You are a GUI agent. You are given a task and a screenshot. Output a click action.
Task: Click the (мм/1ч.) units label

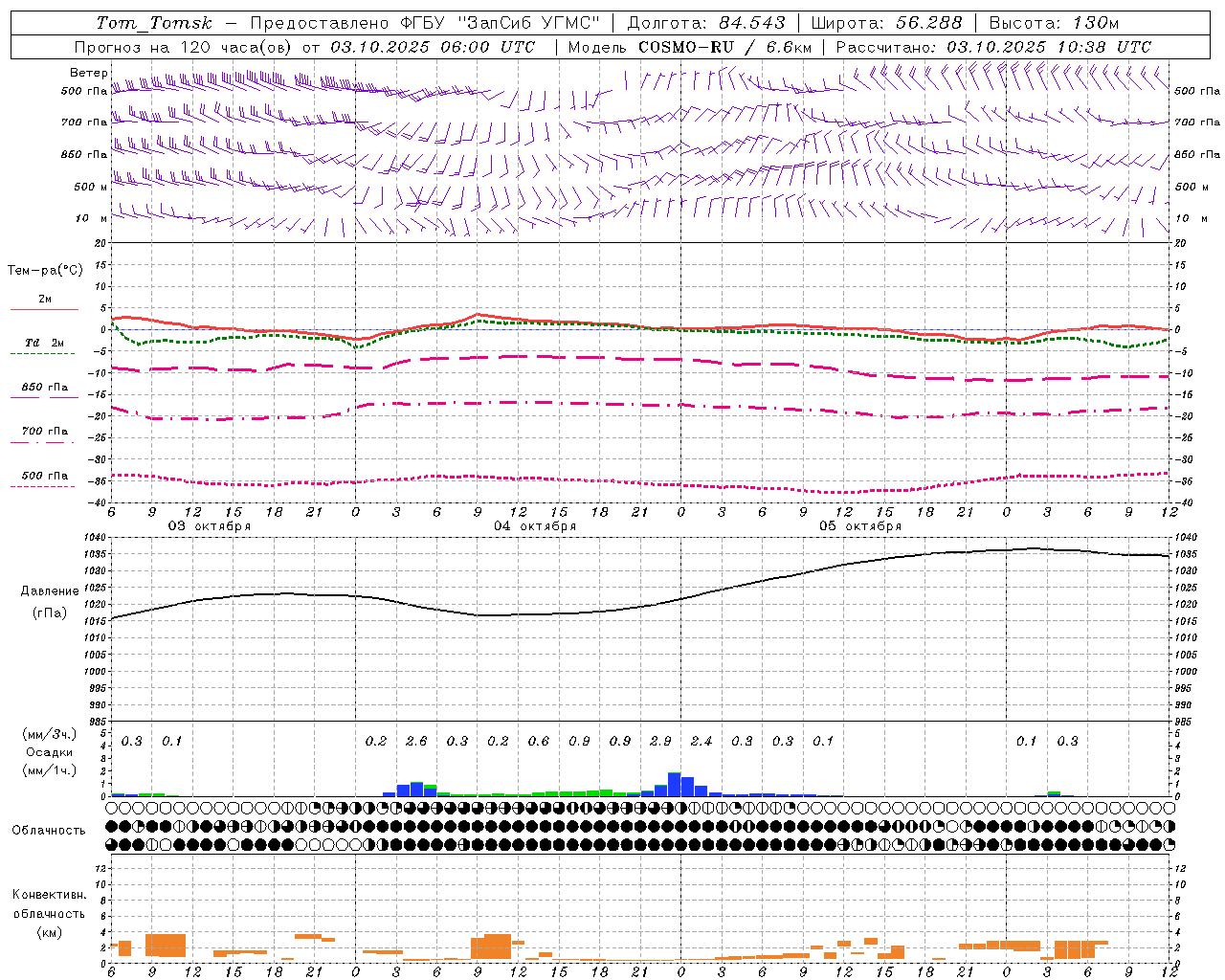click(49, 770)
